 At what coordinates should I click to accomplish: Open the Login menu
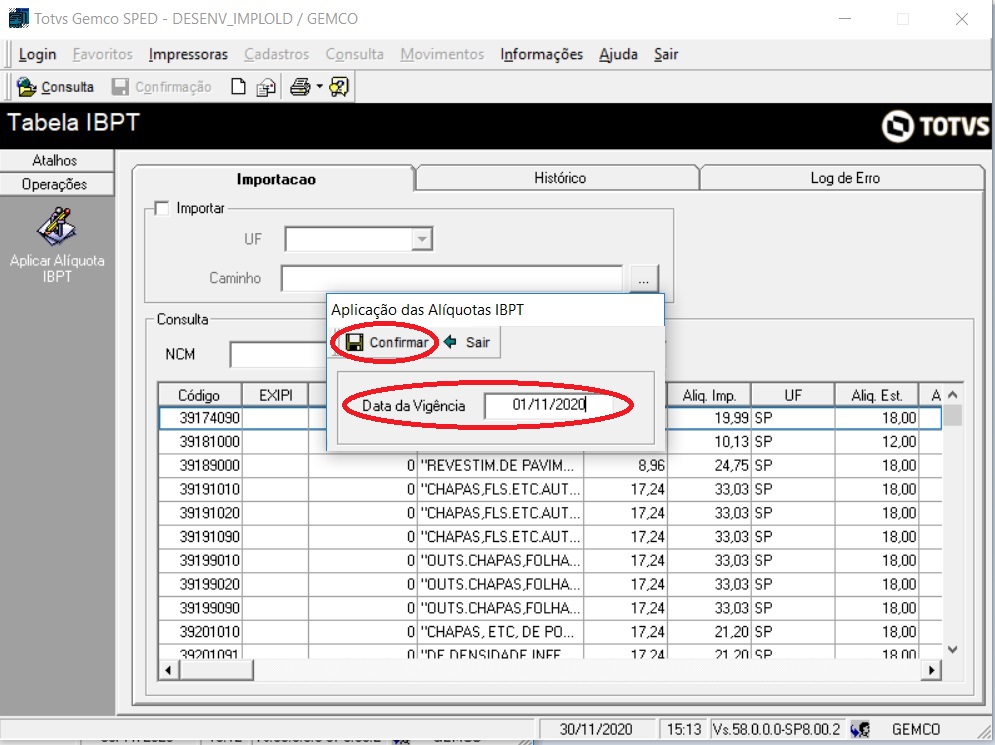tap(37, 55)
